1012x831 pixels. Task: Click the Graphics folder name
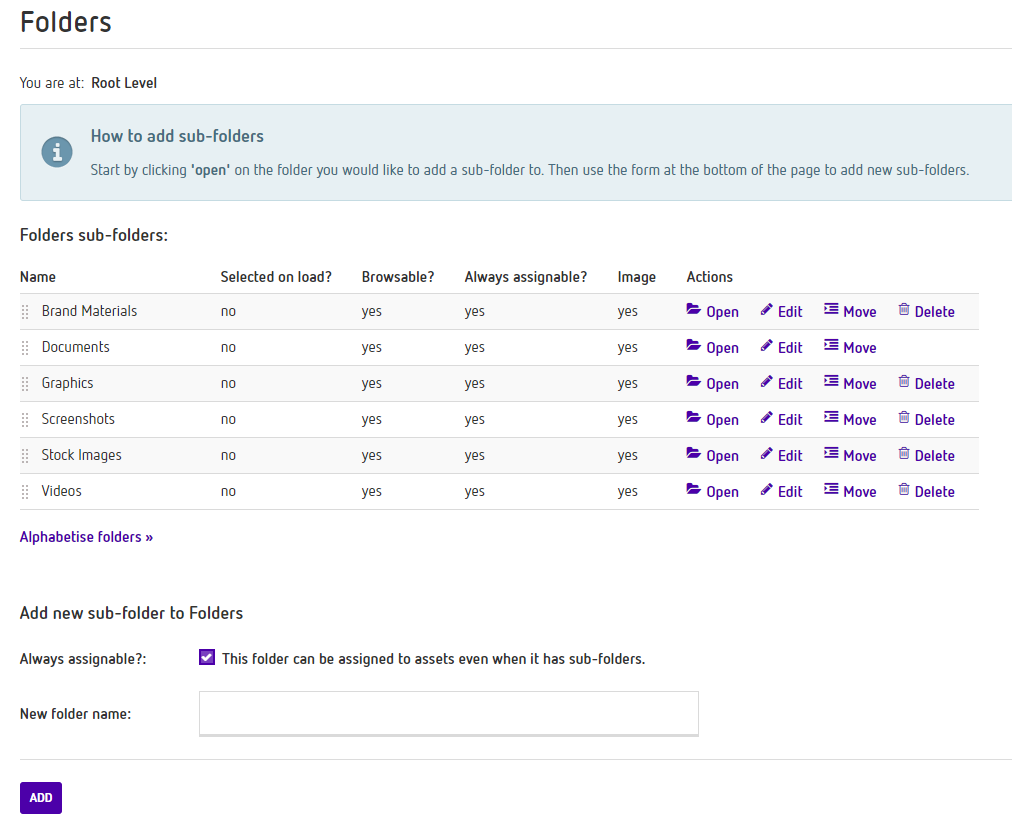[68, 383]
